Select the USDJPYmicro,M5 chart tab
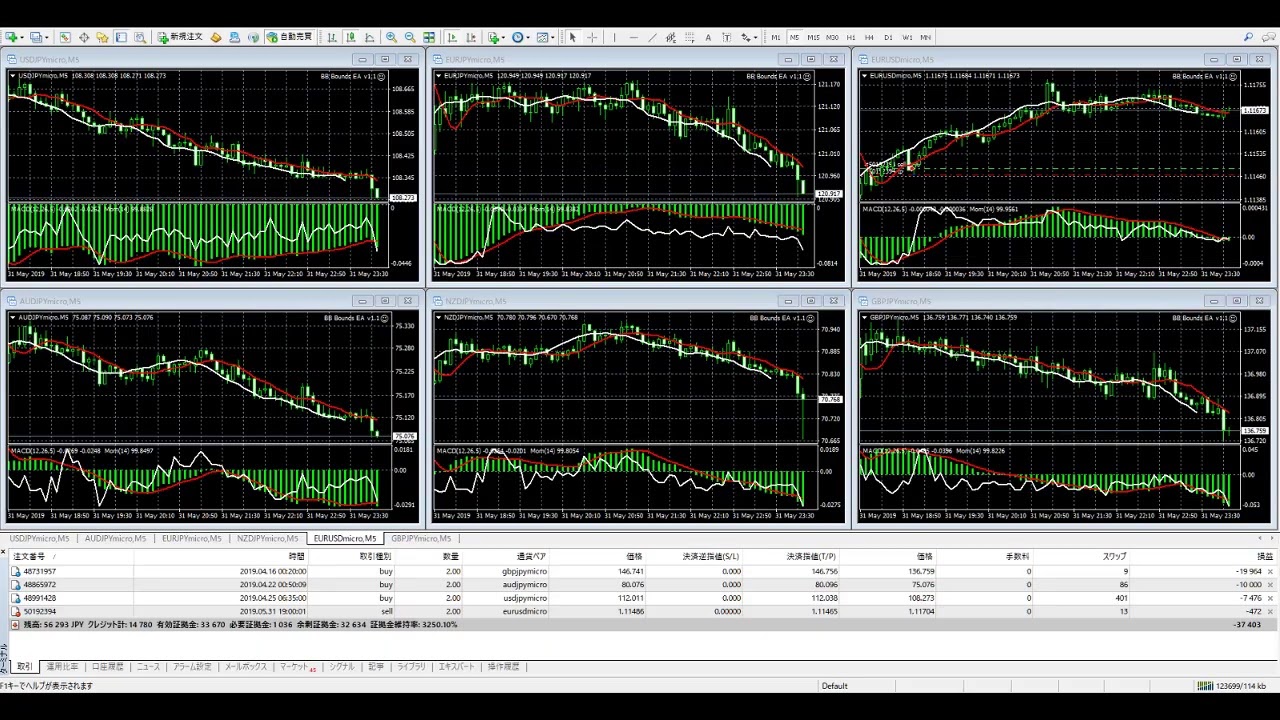Image resolution: width=1280 pixels, height=720 pixels. click(39, 538)
